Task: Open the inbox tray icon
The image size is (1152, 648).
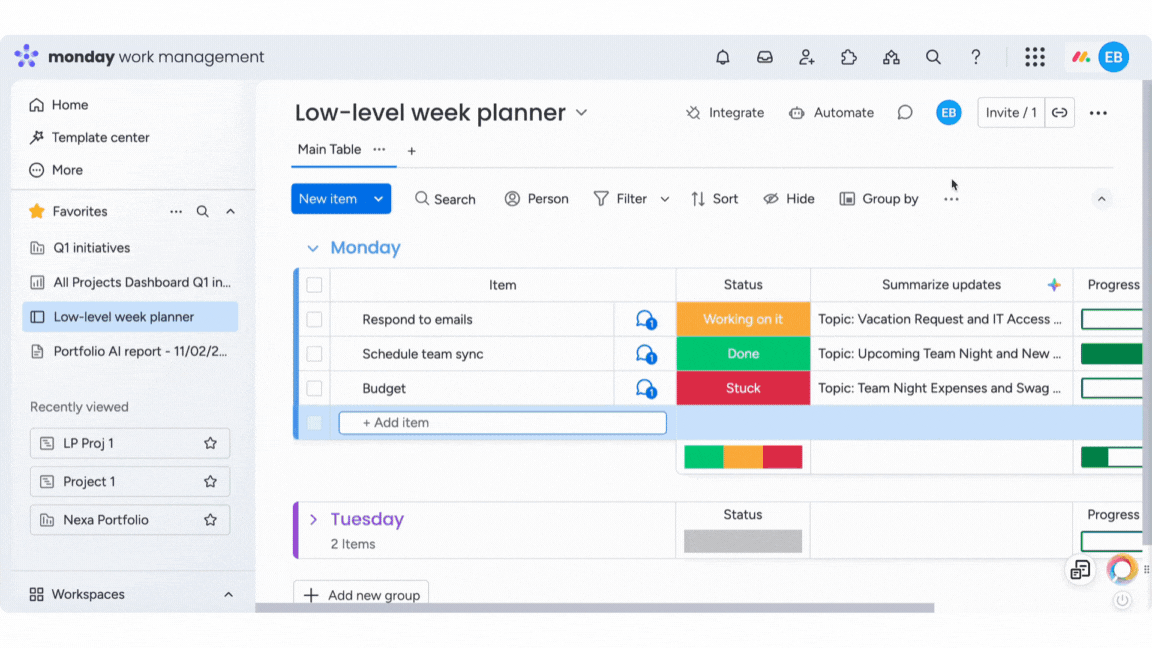Action: tap(765, 57)
